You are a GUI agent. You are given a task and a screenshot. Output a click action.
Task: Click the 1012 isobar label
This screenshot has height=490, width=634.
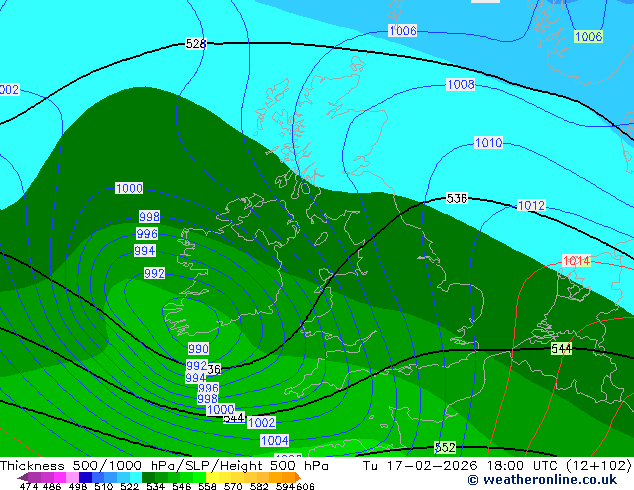tap(531, 205)
